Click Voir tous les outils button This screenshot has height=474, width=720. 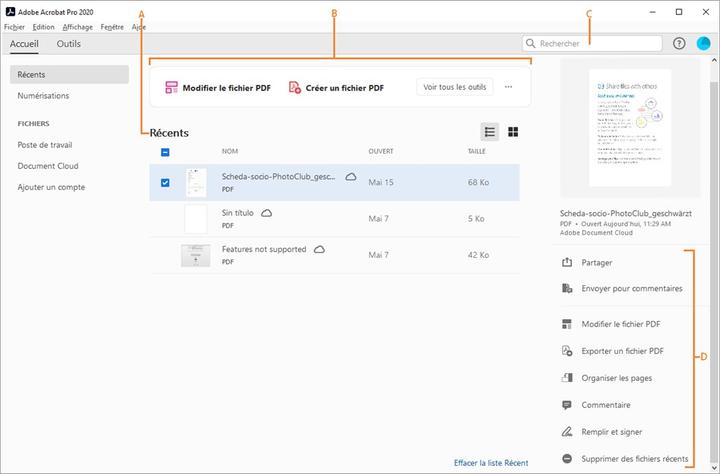point(455,87)
